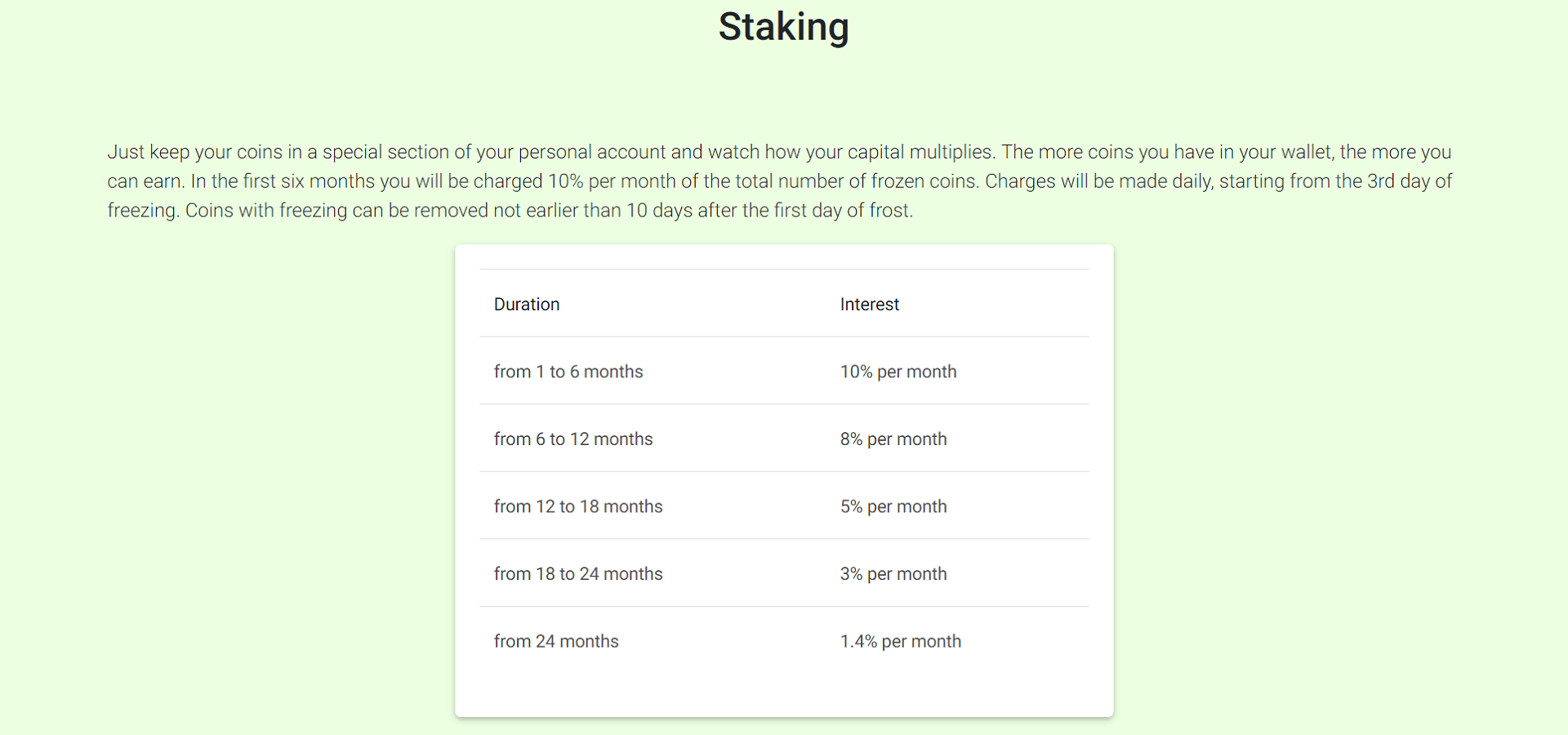Click the paragraph line starting 'Just keep your coins'
1568x735 pixels.
coord(779,152)
